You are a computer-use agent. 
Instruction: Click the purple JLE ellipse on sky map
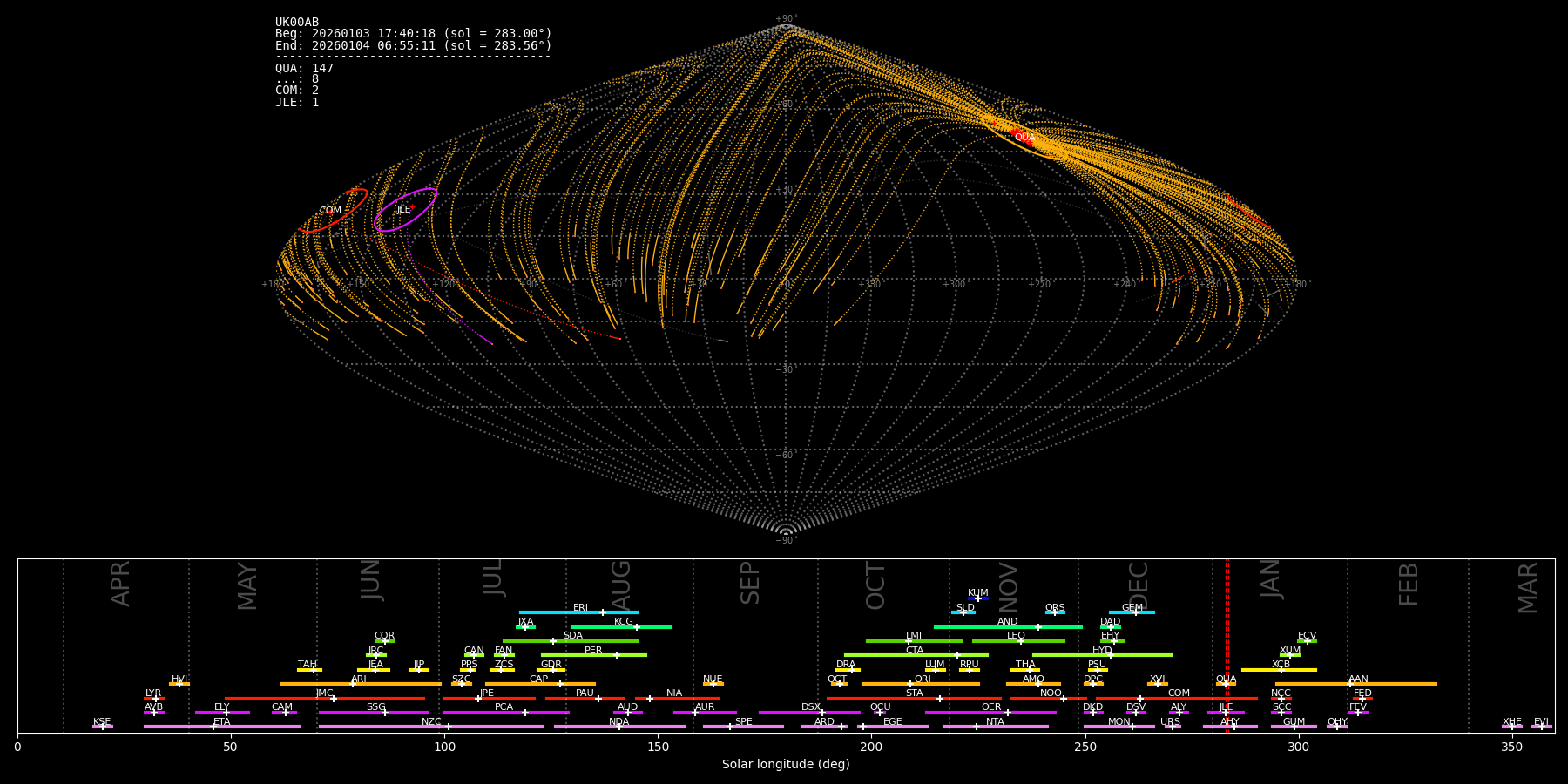405,210
